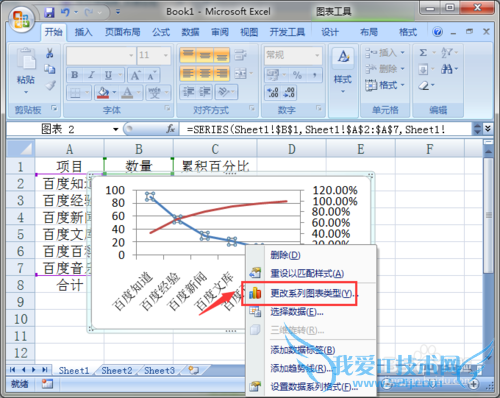Click the Cut scissors icon
The width and height of the screenshot is (500, 398).
click(x=50, y=53)
